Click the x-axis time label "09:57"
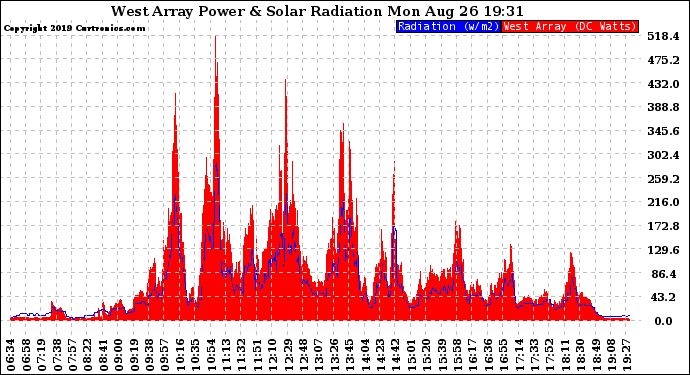Viewport: 690px width, 375px height. click(x=165, y=355)
